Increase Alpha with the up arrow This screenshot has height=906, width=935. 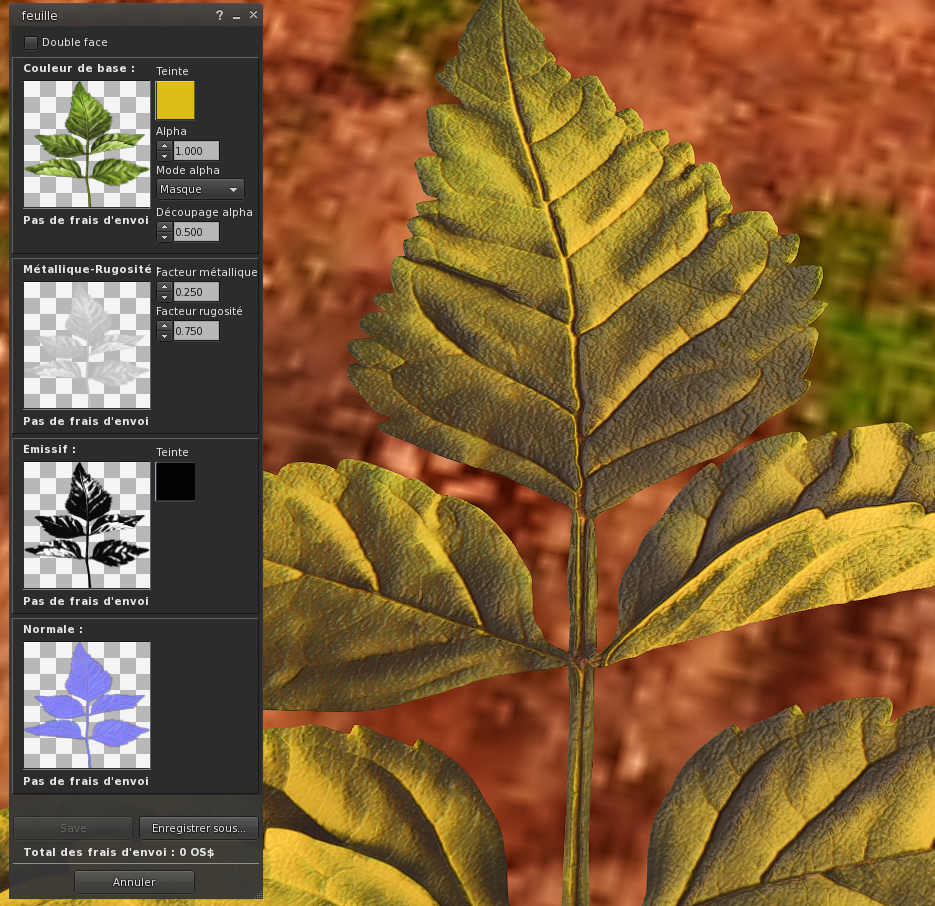coord(164,146)
